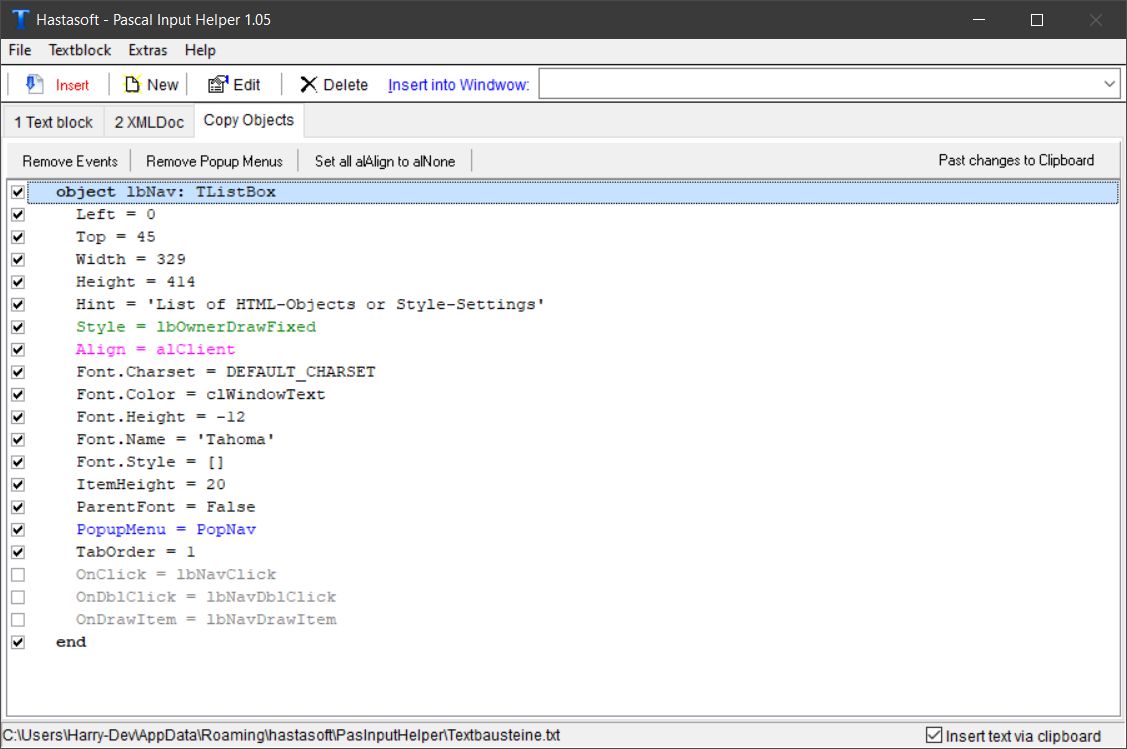1127x749 pixels.
Task: Click the Insert into Windwow label
Action: [x=458, y=85]
